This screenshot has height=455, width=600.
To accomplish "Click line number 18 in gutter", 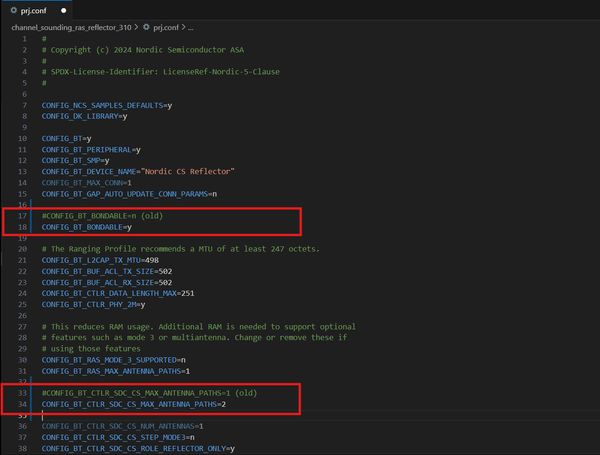I will [x=24, y=227].
